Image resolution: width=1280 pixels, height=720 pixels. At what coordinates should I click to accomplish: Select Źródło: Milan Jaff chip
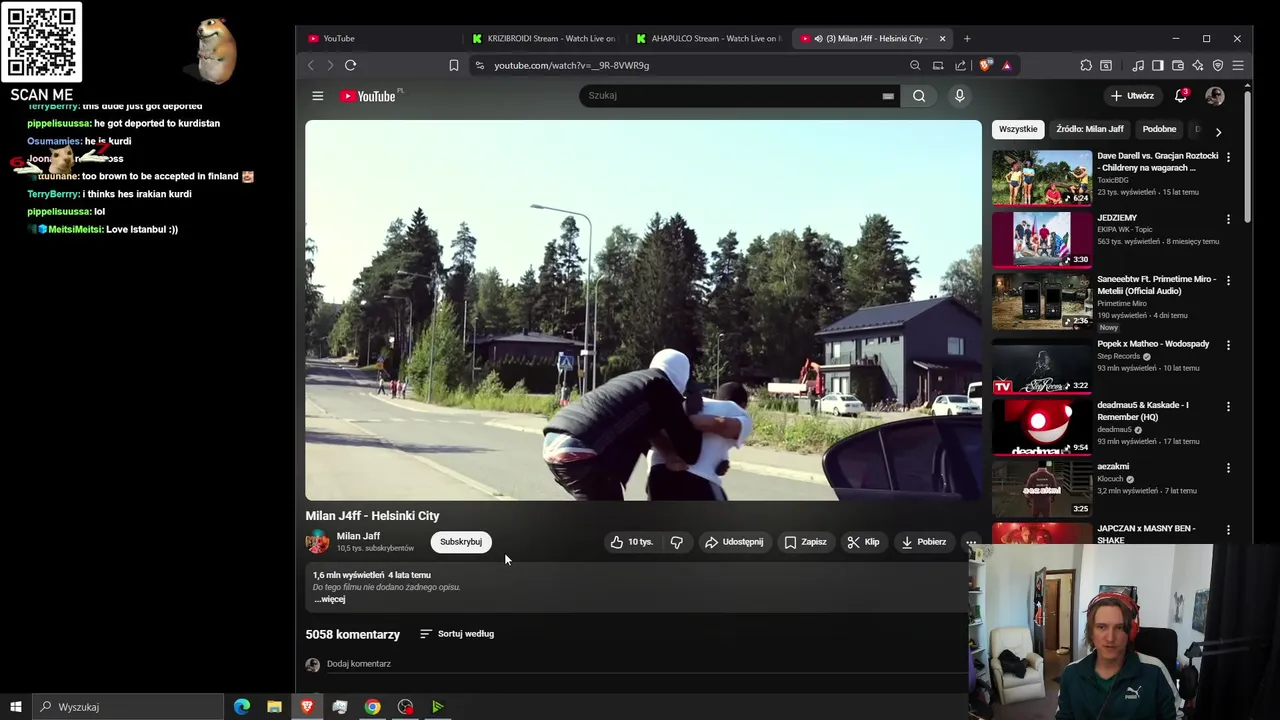pyautogui.click(x=1090, y=129)
